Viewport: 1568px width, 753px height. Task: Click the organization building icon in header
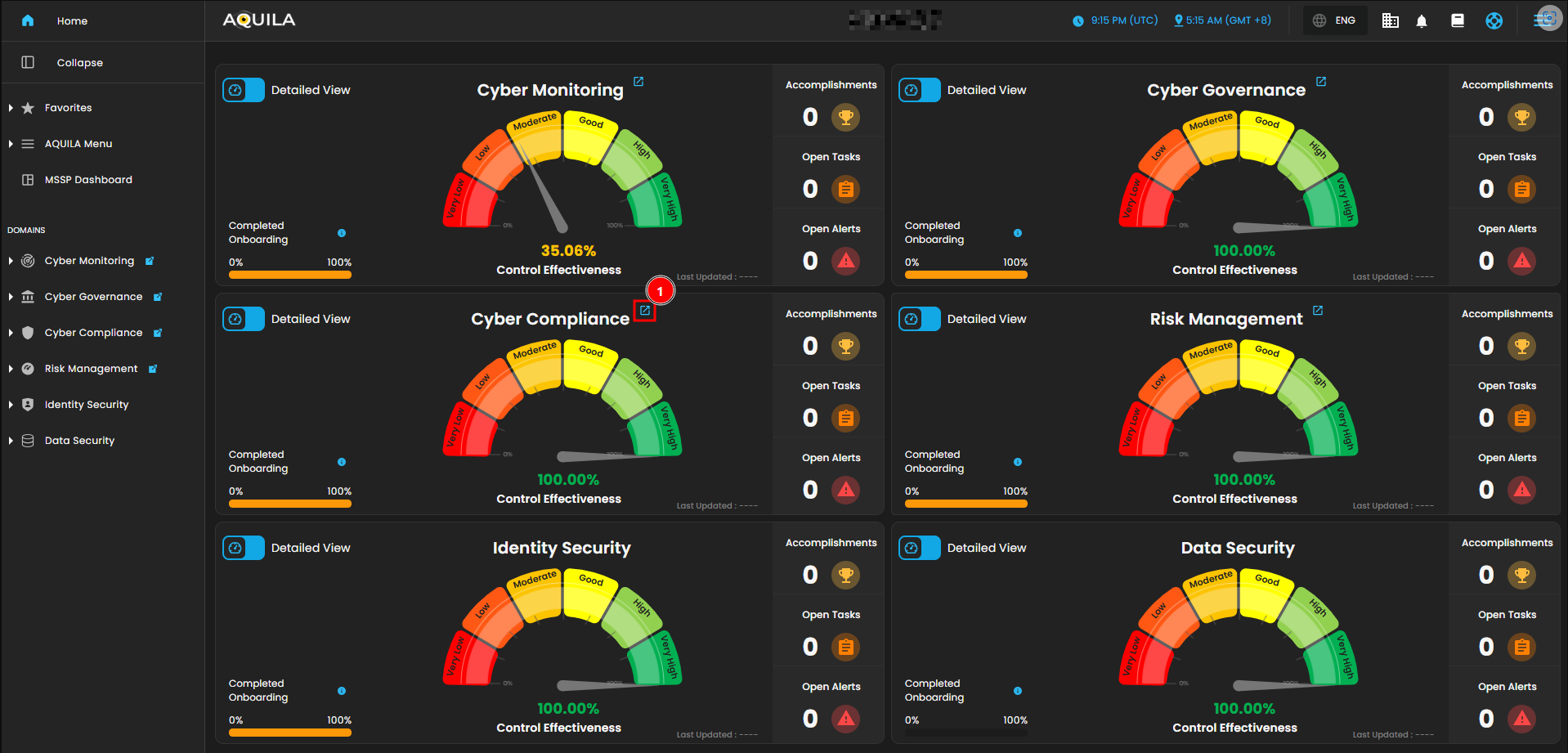click(1390, 21)
